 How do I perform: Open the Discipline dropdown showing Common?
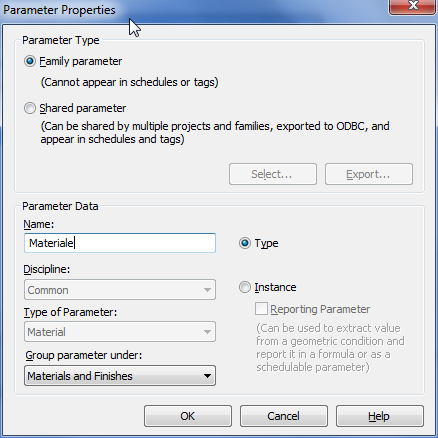pyautogui.click(x=120, y=290)
